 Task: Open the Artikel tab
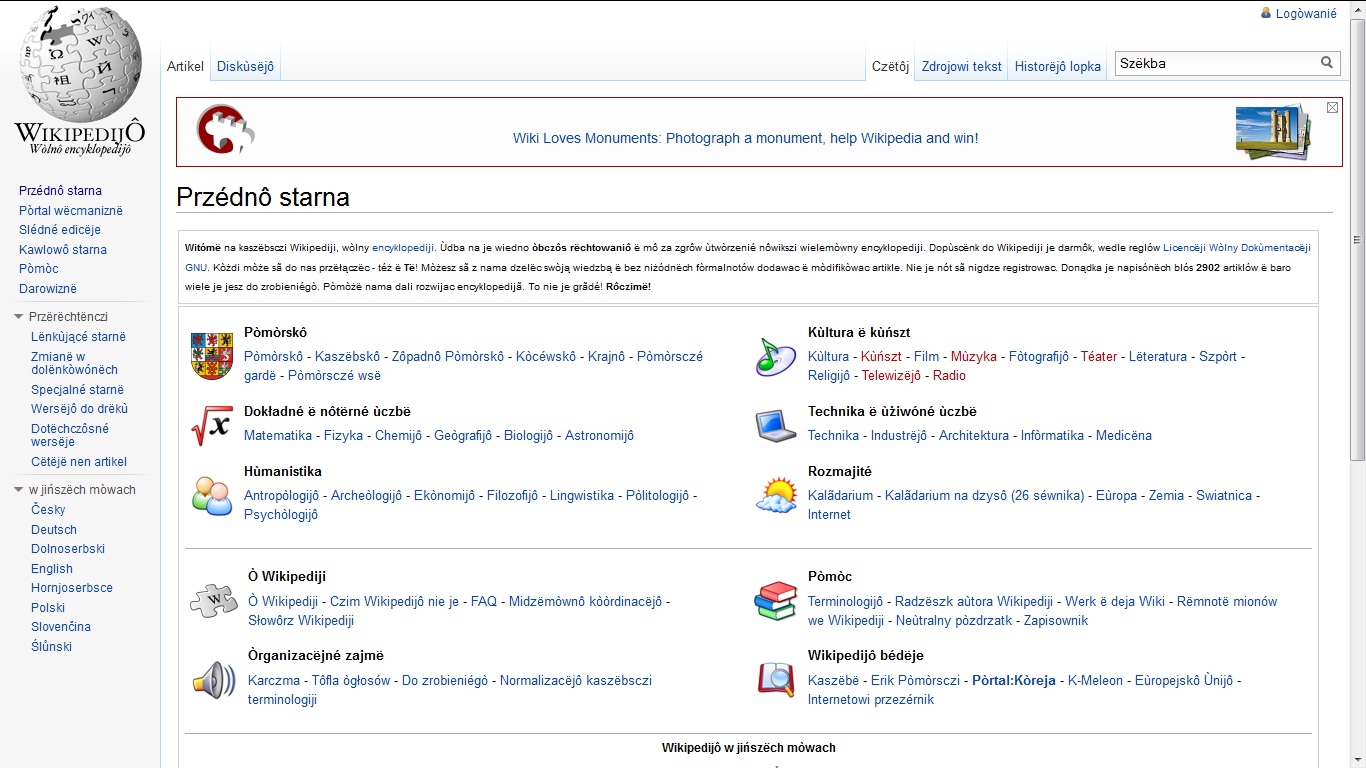coord(185,67)
